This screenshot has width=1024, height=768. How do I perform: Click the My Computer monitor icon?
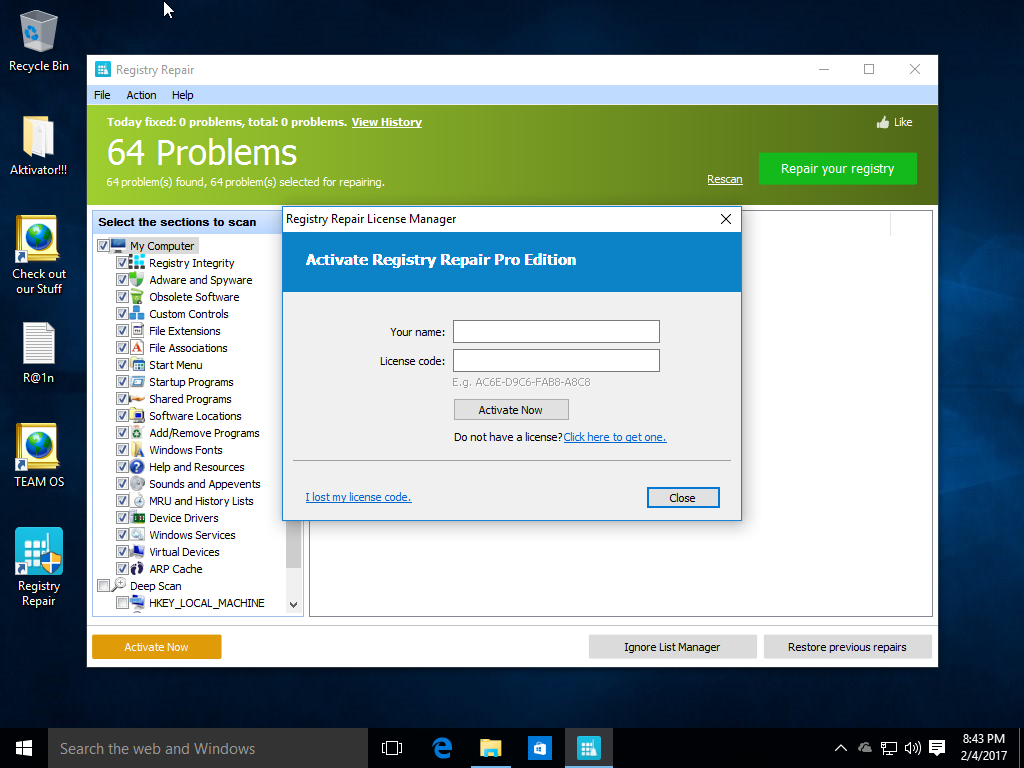coord(118,246)
